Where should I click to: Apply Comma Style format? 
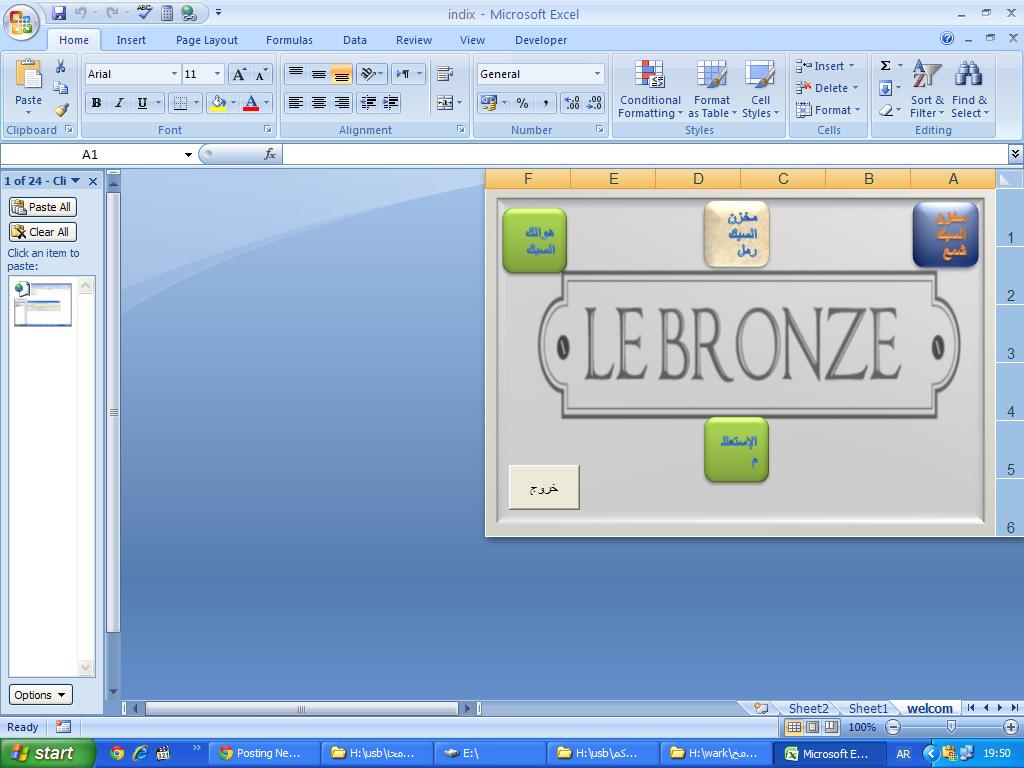tap(545, 103)
